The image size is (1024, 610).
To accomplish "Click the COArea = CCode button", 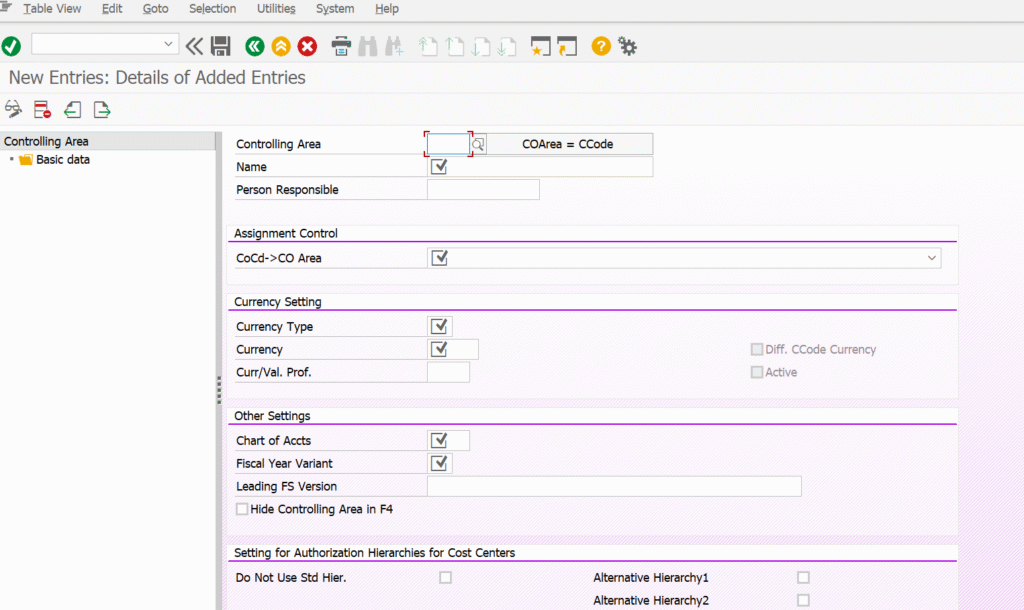I will [x=568, y=144].
